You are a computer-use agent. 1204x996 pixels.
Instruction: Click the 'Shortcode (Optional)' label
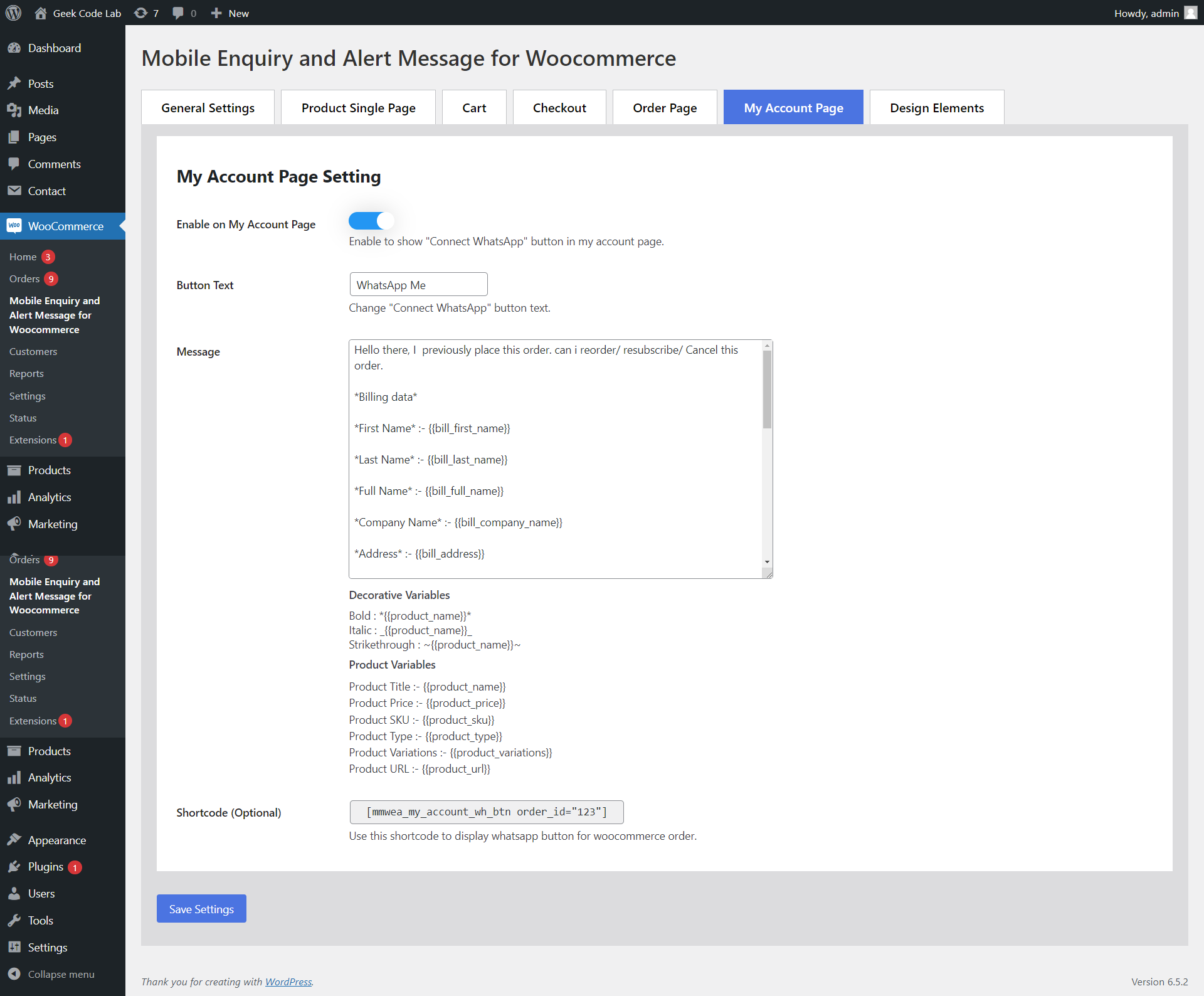(x=229, y=813)
